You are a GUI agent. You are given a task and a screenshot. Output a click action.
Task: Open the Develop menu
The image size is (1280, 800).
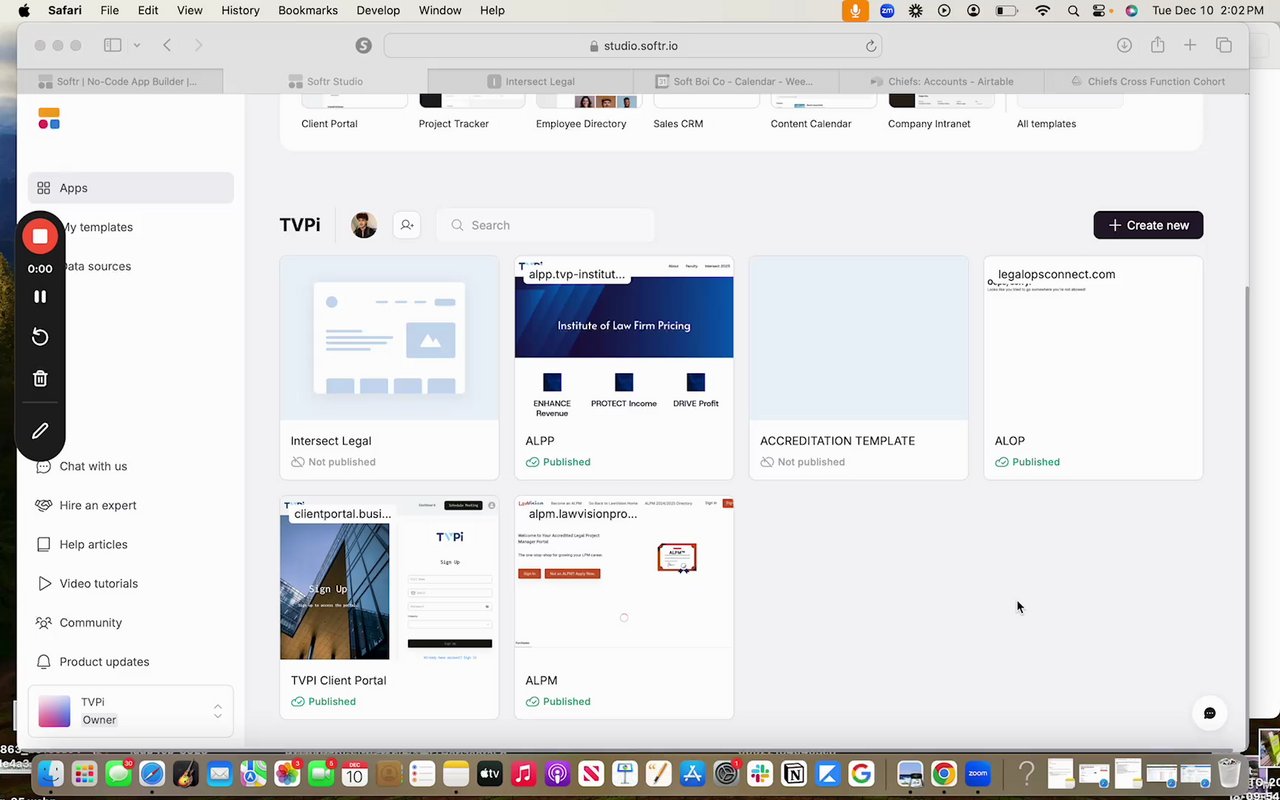378,10
